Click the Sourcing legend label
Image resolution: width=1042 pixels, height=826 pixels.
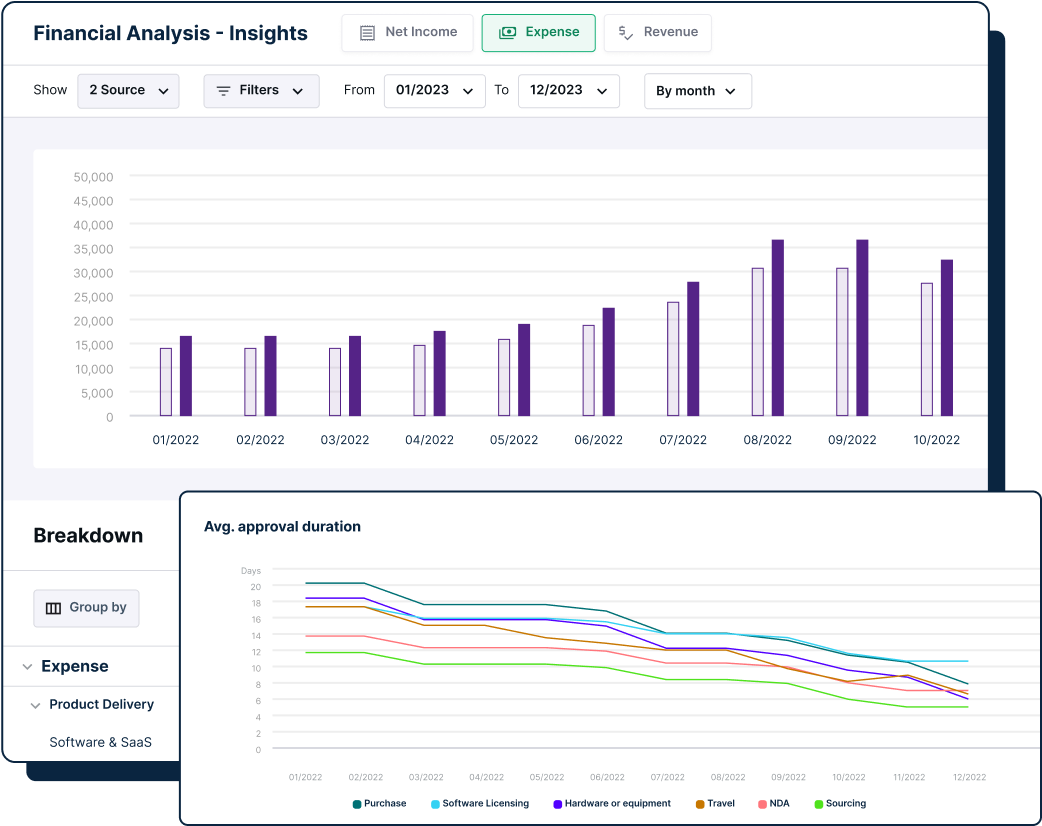[x=846, y=803]
